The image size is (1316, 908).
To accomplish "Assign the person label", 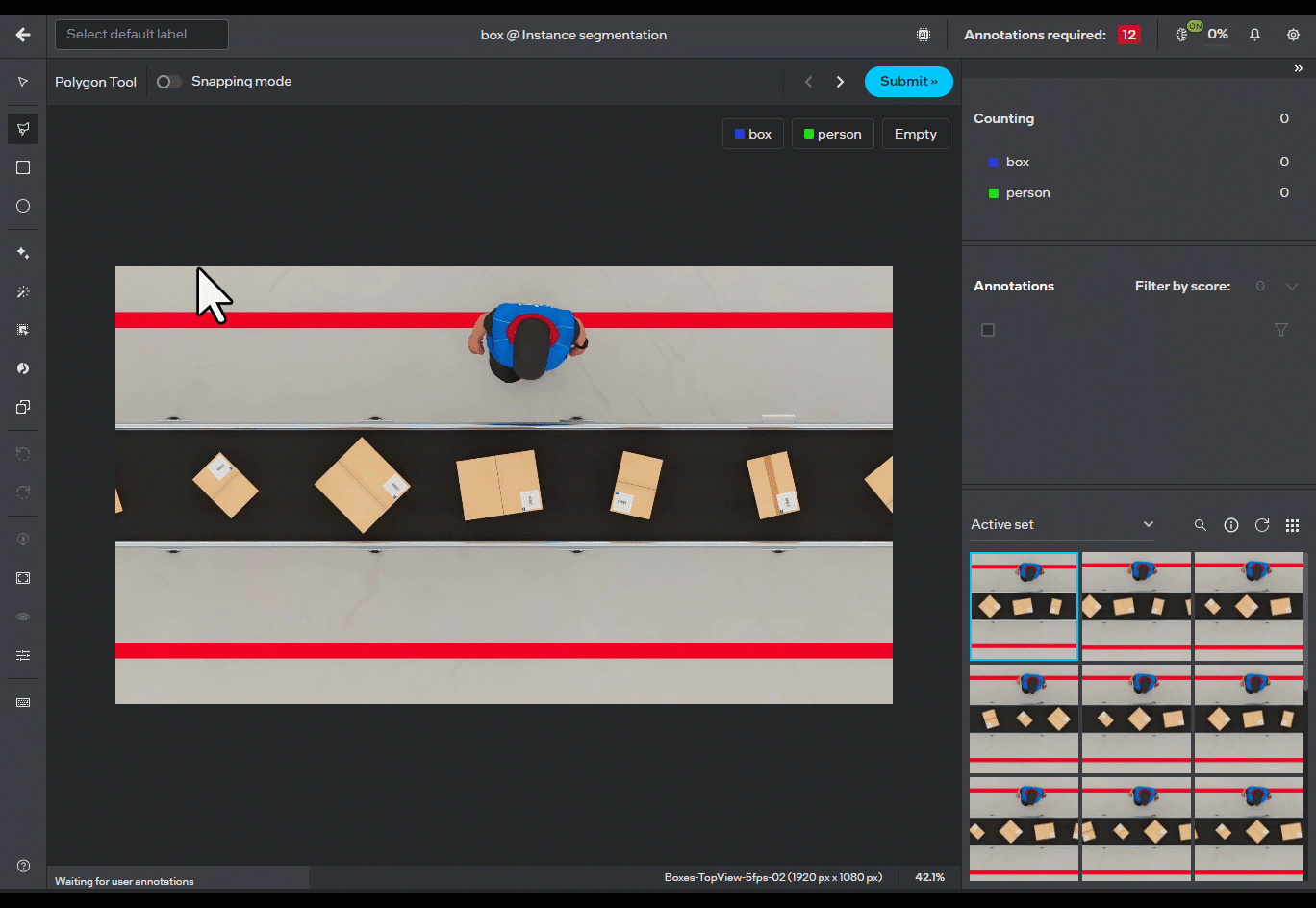I will point(833,134).
